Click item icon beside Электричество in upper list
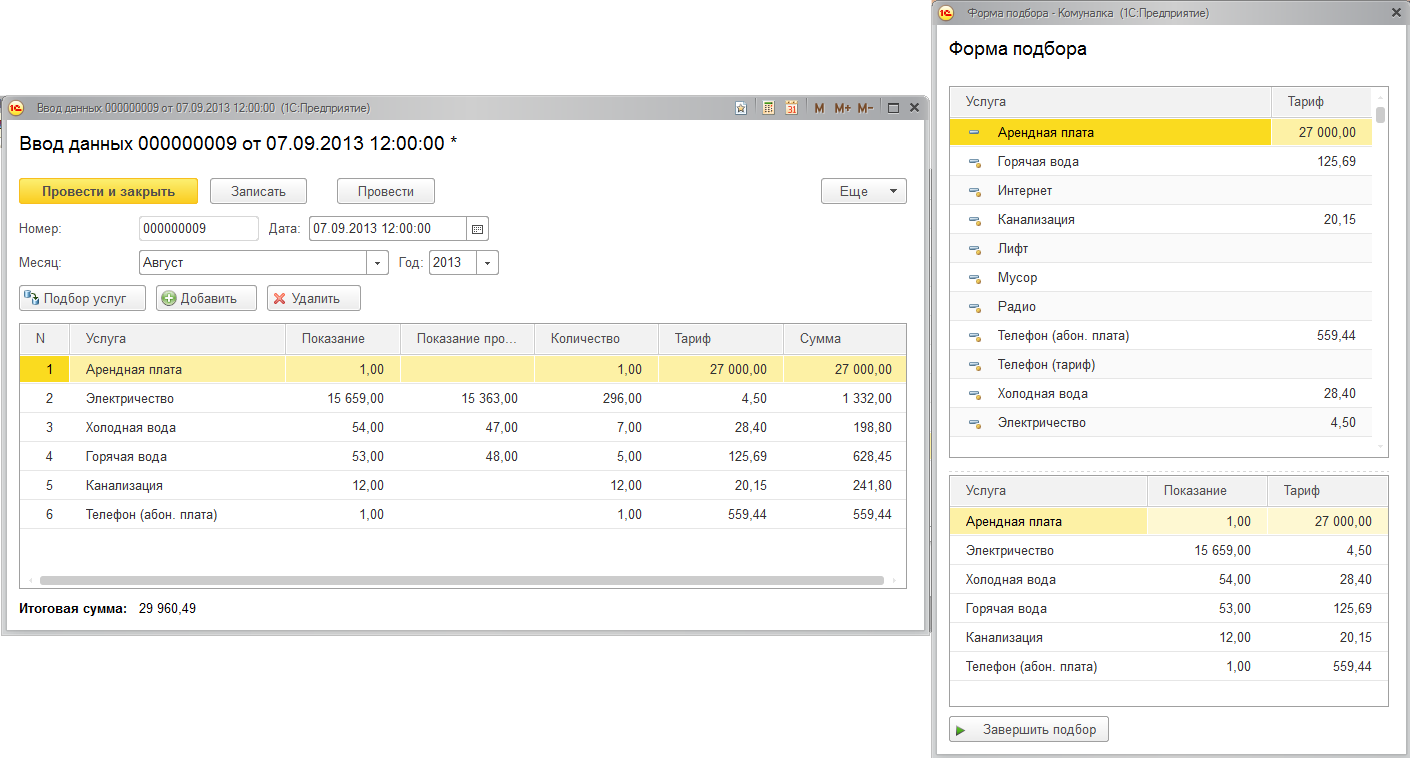 tap(975, 423)
